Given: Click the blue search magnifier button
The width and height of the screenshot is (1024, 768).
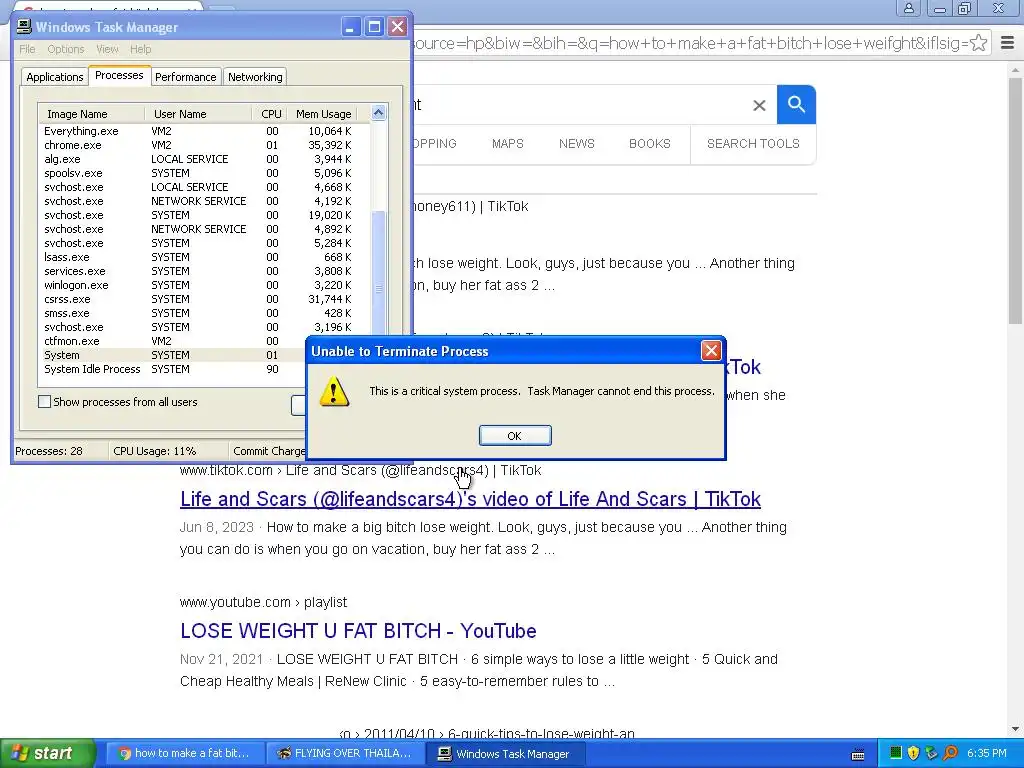Looking at the screenshot, I should (x=796, y=104).
